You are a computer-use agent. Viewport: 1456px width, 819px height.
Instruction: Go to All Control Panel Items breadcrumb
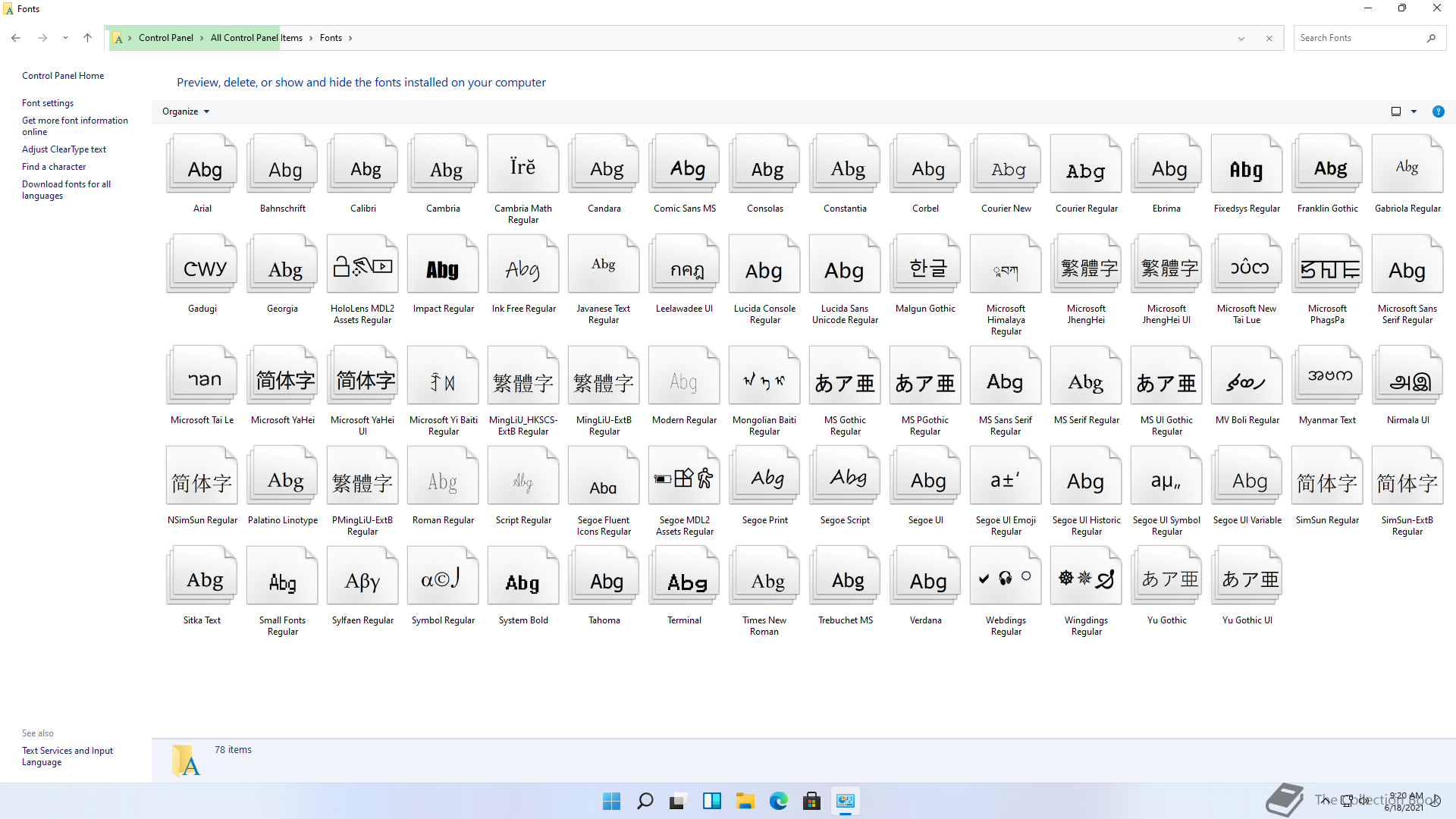pos(256,38)
